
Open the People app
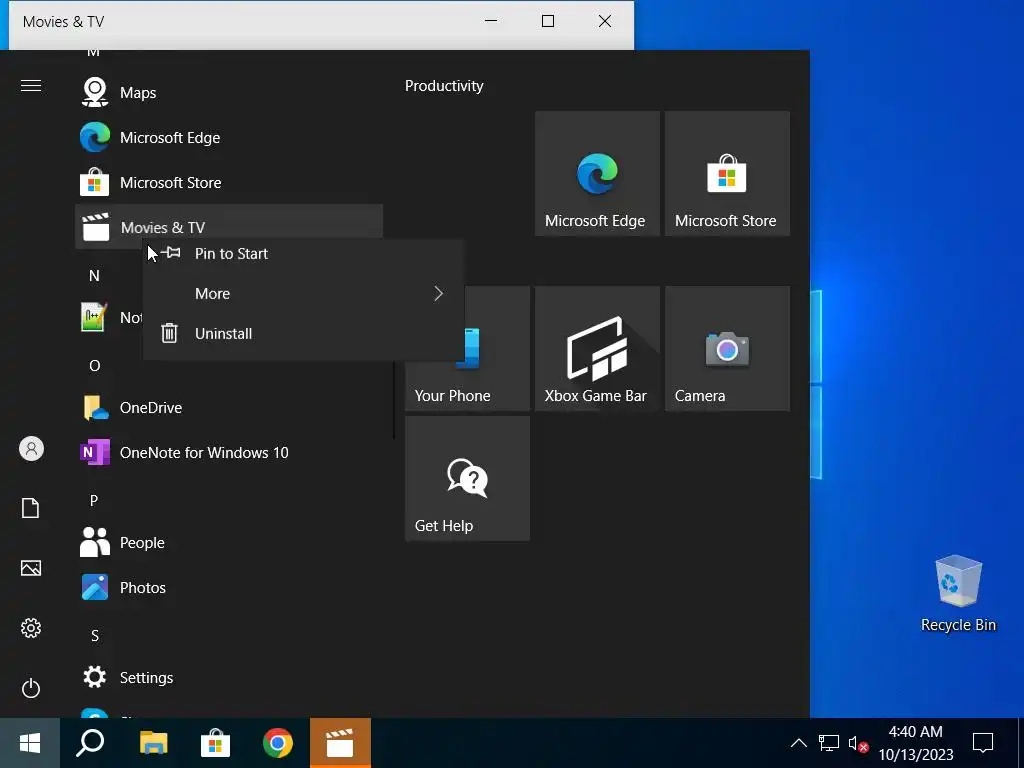pyautogui.click(x=229, y=543)
